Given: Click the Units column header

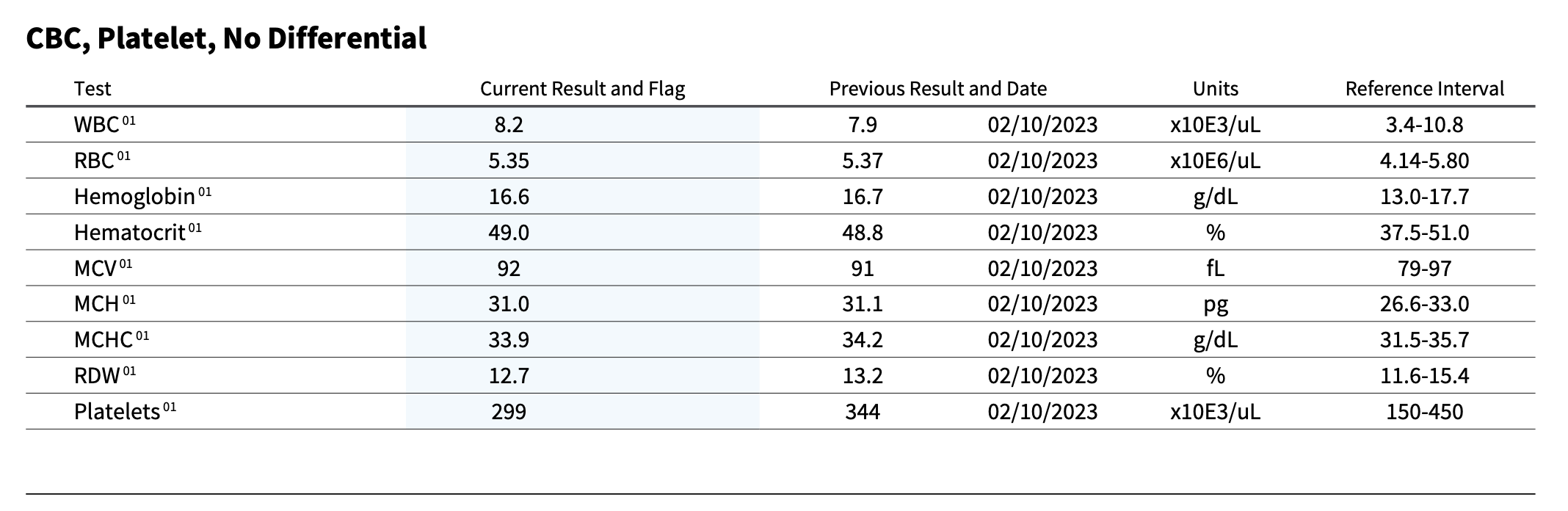Looking at the screenshot, I should 1216,89.
